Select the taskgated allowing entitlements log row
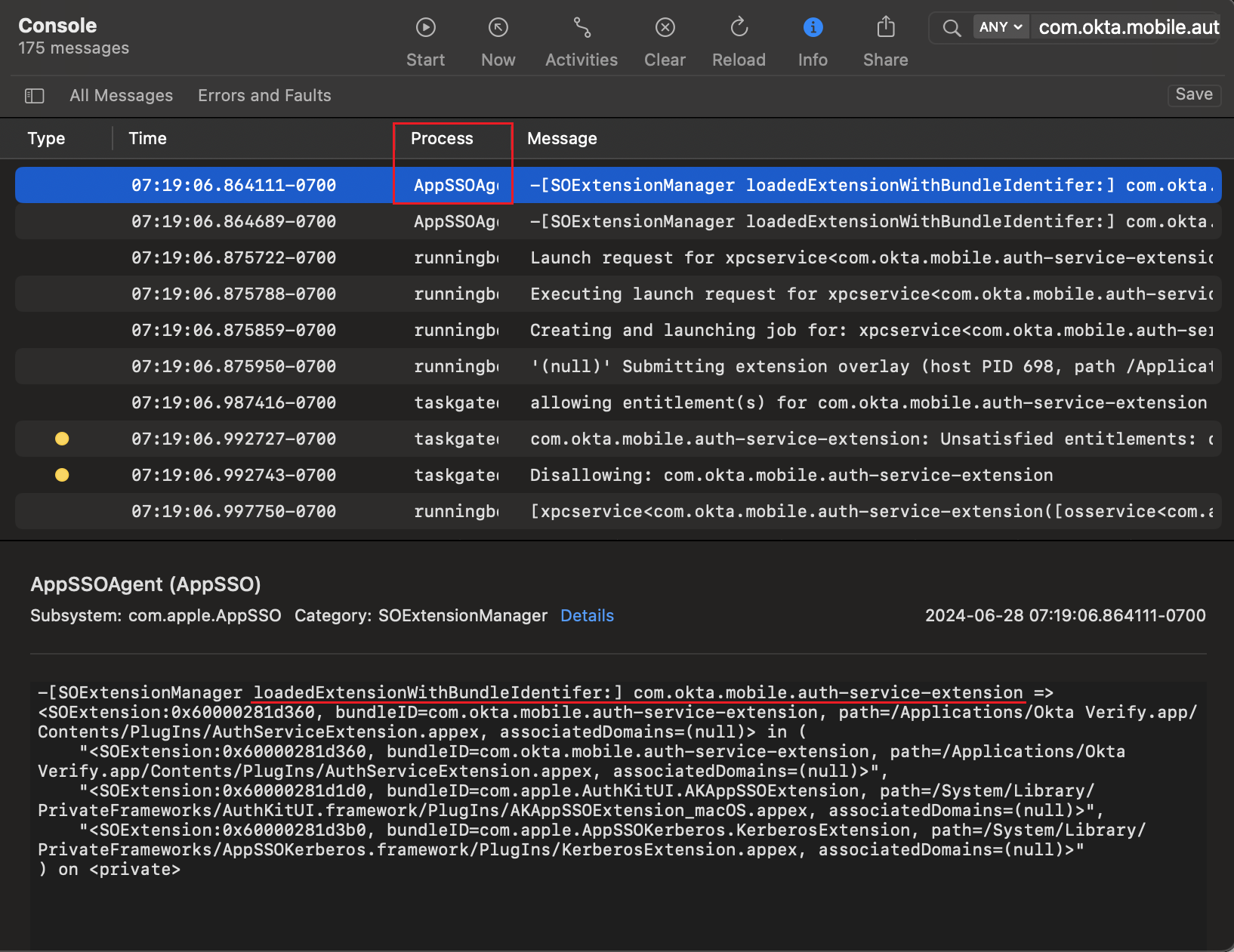 [x=604, y=402]
